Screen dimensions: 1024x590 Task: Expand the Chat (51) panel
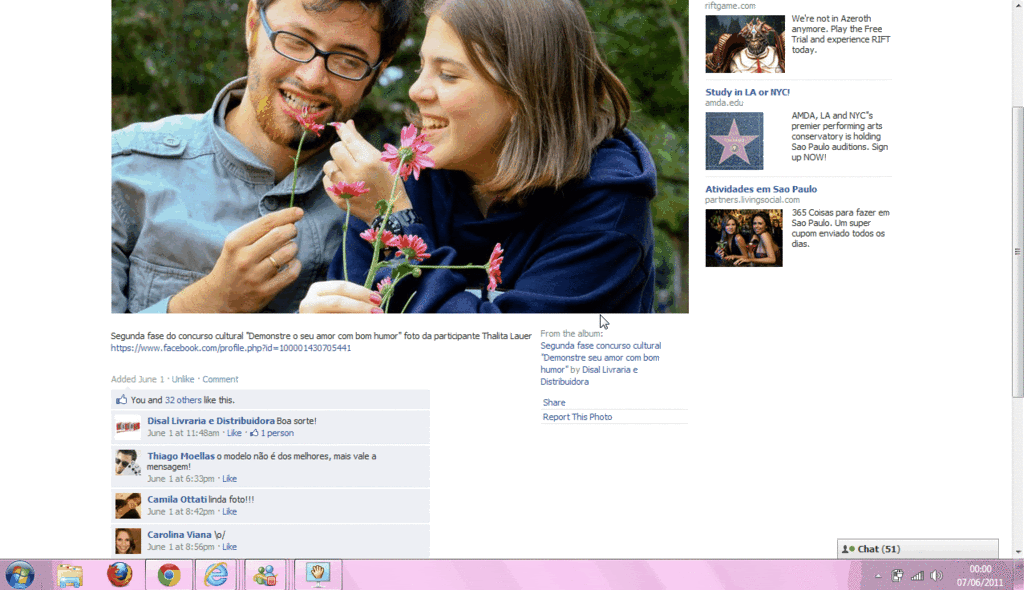(x=917, y=549)
